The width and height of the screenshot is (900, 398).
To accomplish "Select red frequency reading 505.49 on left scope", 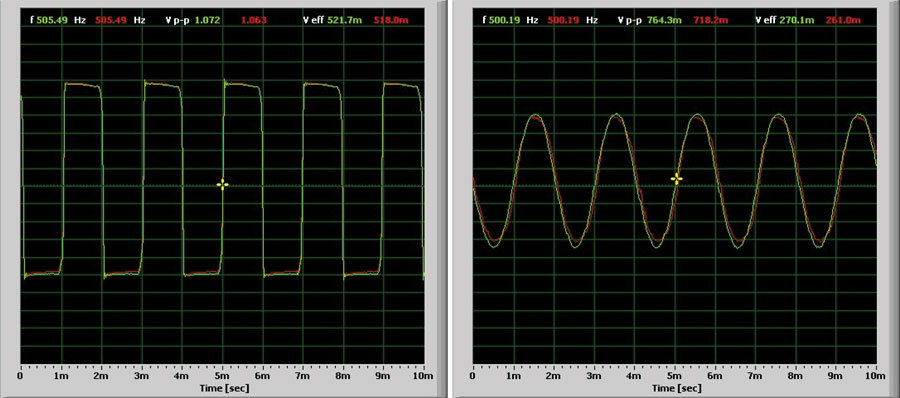I will click(x=114, y=20).
